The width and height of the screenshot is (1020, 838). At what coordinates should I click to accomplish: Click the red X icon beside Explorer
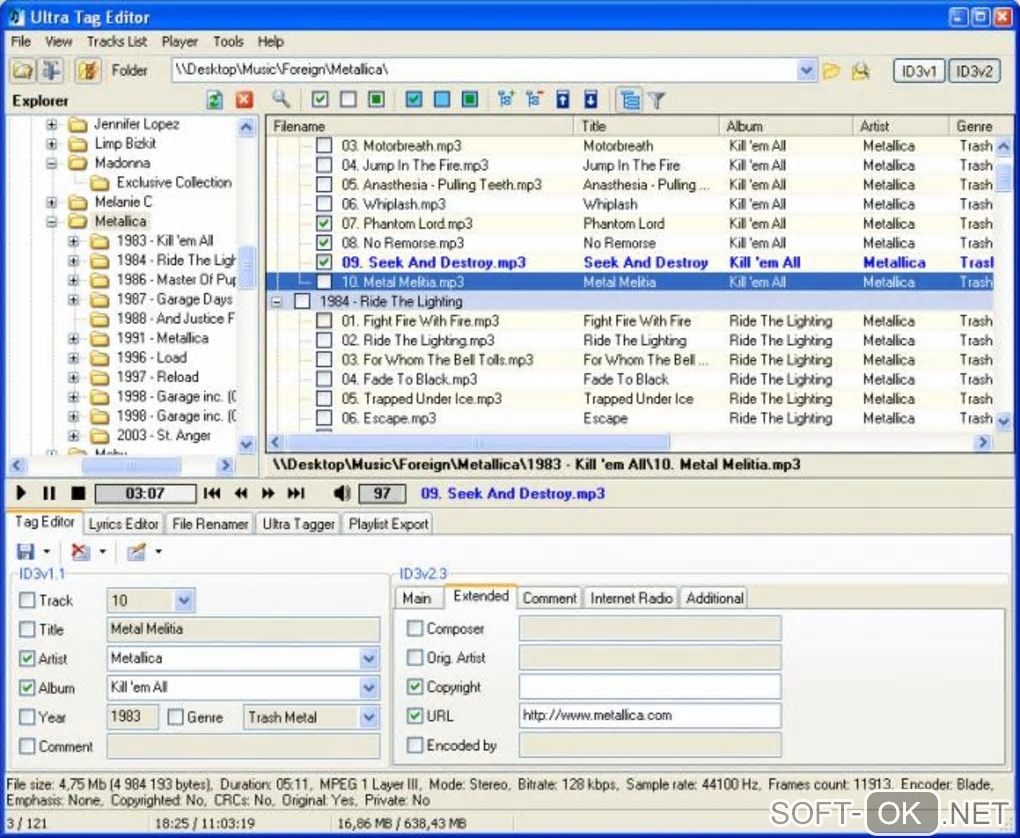244,100
